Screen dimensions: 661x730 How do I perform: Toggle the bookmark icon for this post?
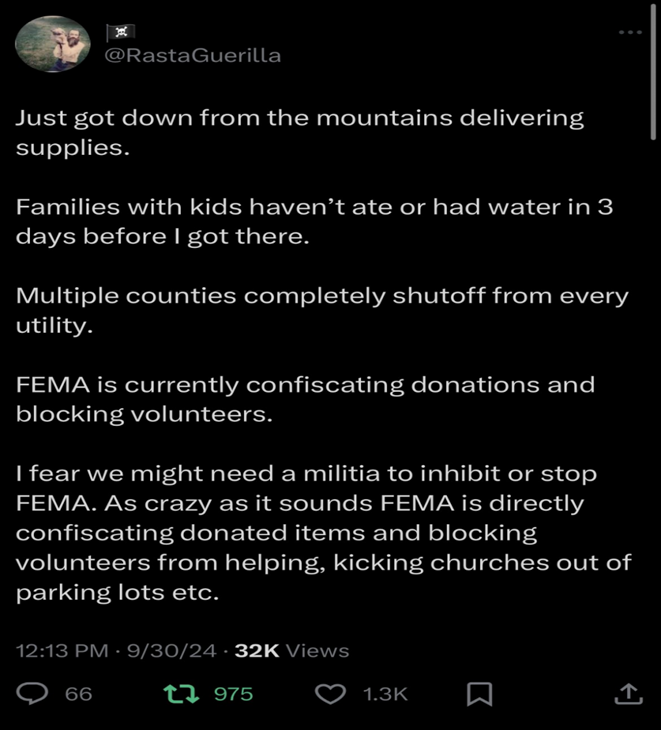tap(480, 693)
